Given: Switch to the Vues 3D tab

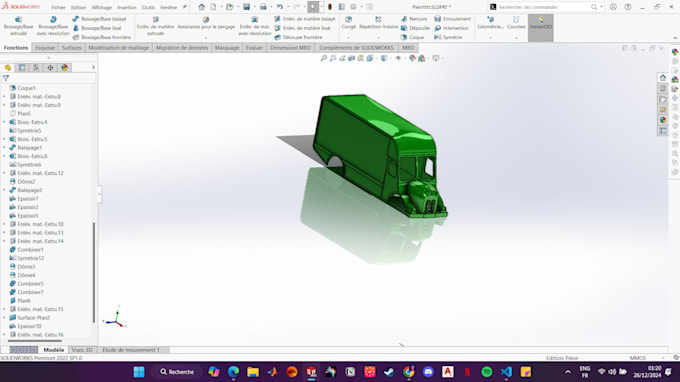Looking at the screenshot, I should (x=82, y=350).
